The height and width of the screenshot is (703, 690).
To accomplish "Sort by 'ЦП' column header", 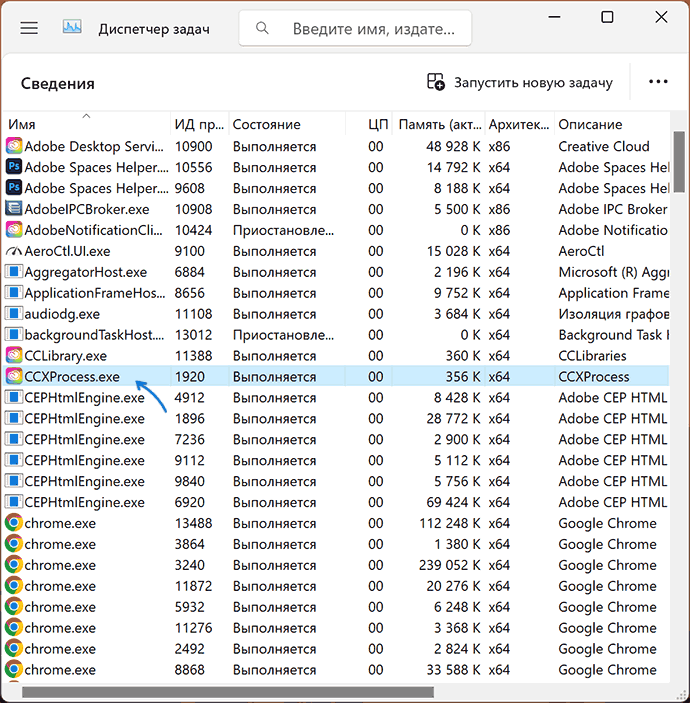I will point(369,124).
